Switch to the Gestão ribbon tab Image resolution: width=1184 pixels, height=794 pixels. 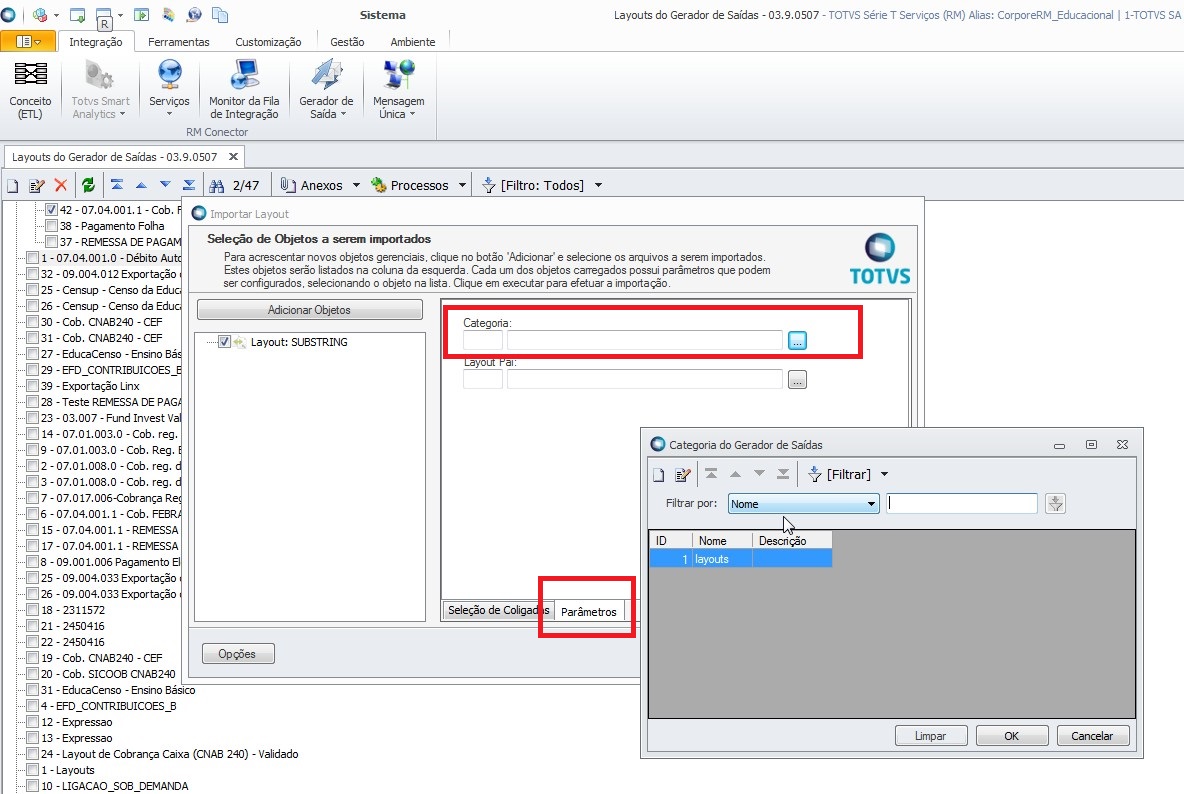click(347, 42)
